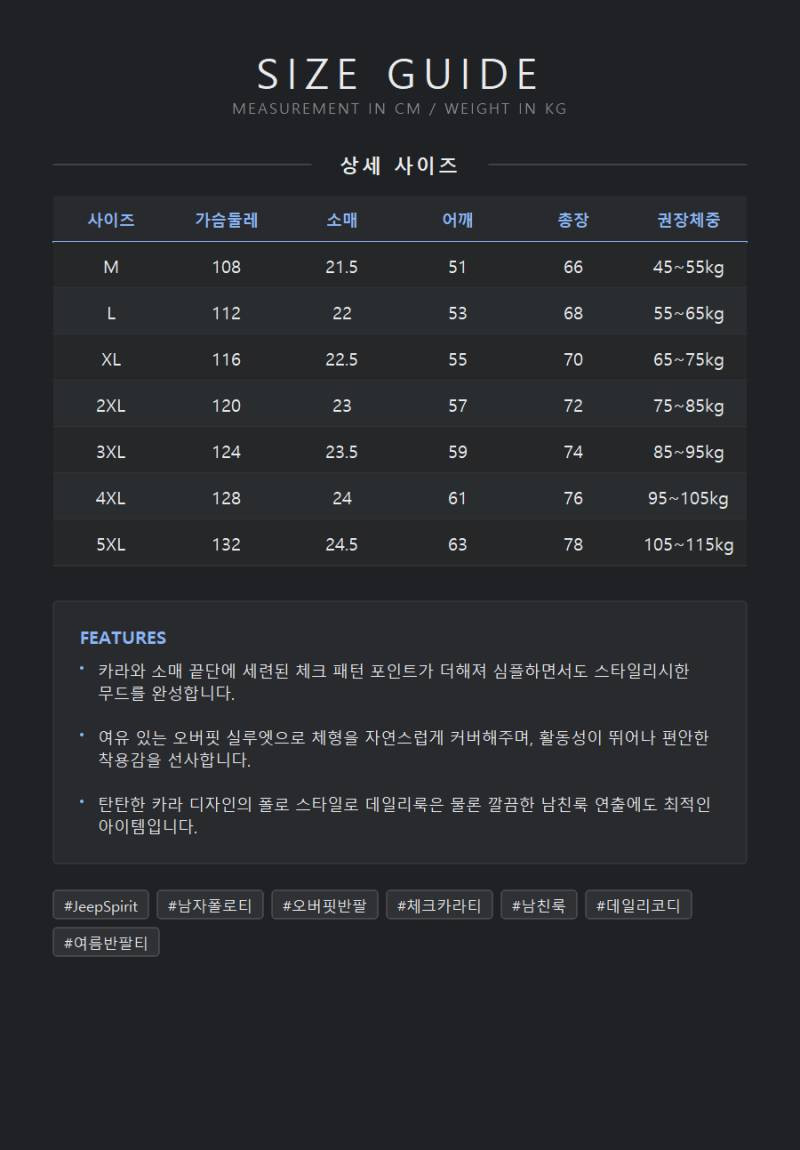
Task: Click the #남친룩 hashtag
Action: tap(539, 905)
